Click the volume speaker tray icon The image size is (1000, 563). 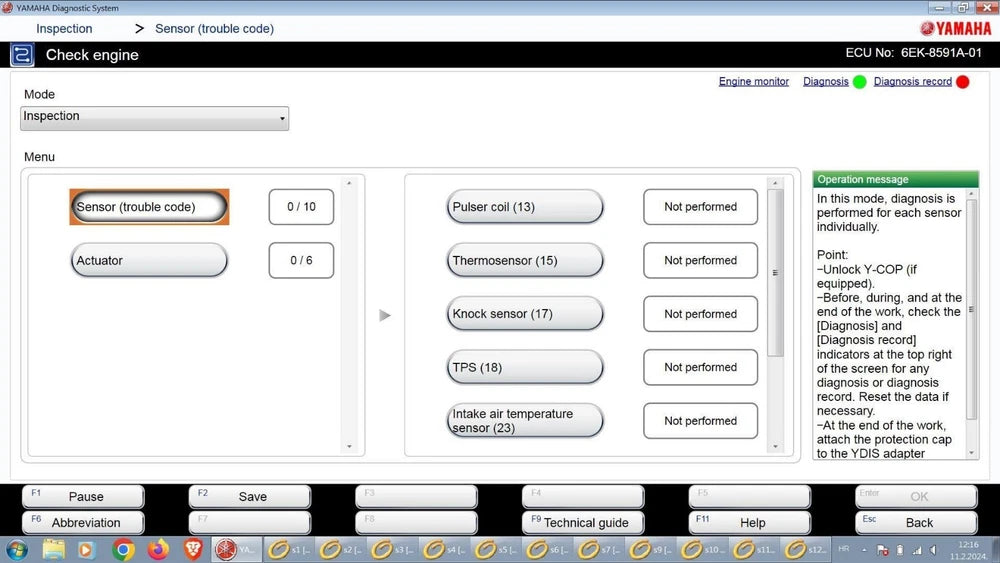click(x=933, y=550)
